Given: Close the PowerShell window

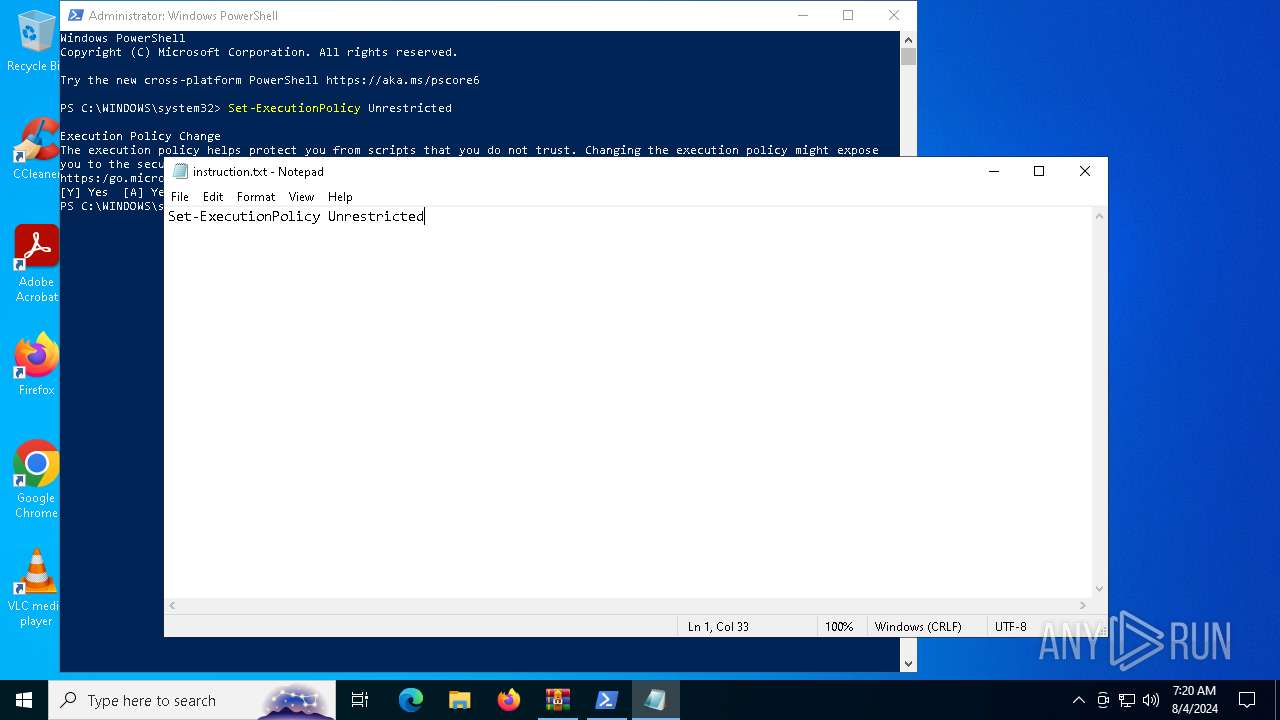Looking at the screenshot, I should (x=894, y=15).
